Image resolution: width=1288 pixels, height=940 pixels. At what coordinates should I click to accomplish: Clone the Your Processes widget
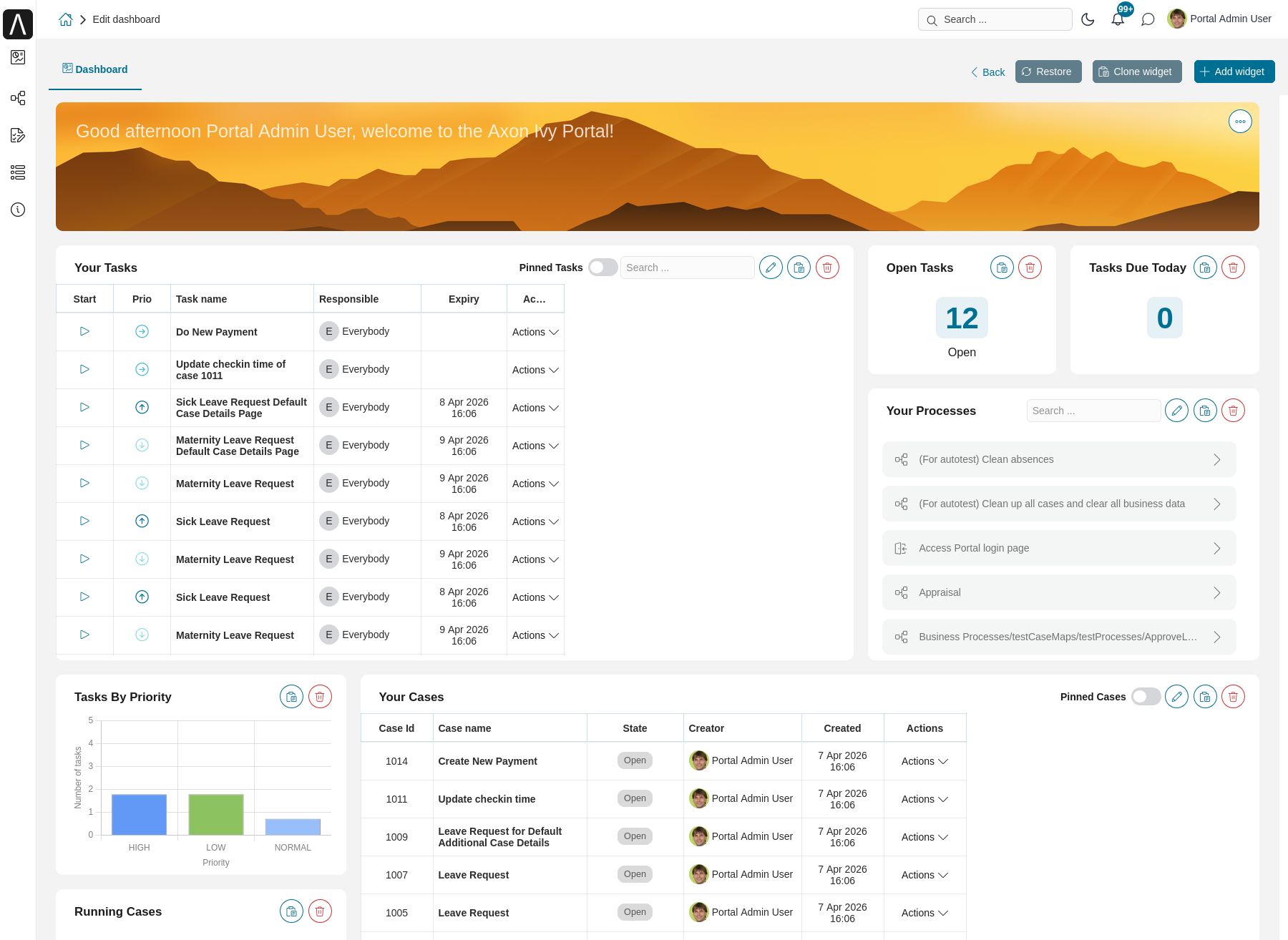pyautogui.click(x=1205, y=411)
